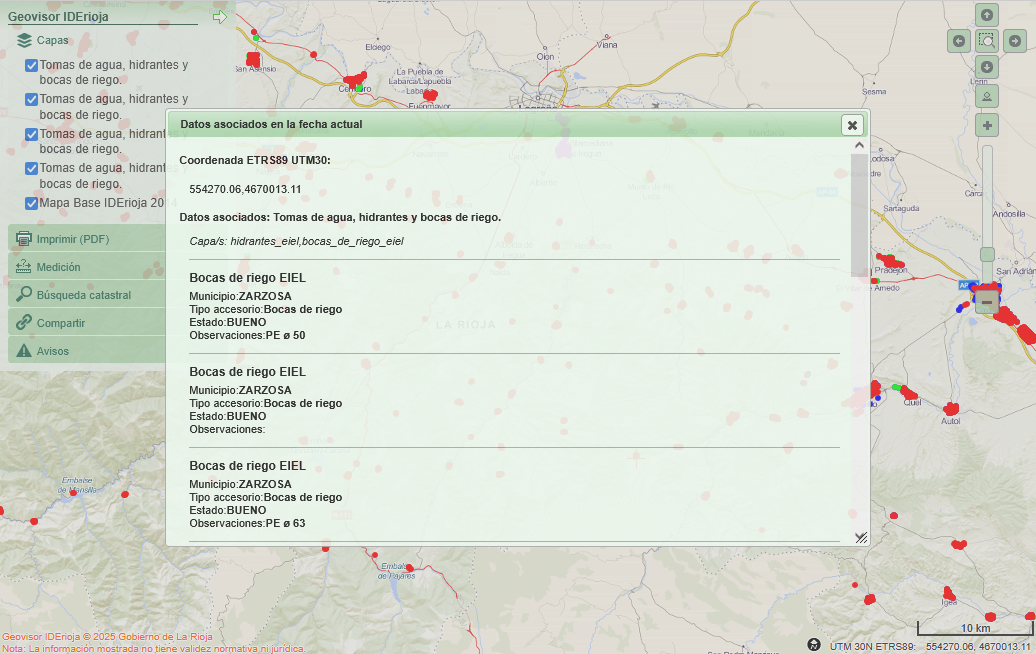Click the dialog's vertical scrollbar thumb
This screenshot has width=1036, height=654.
click(x=859, y=215)
